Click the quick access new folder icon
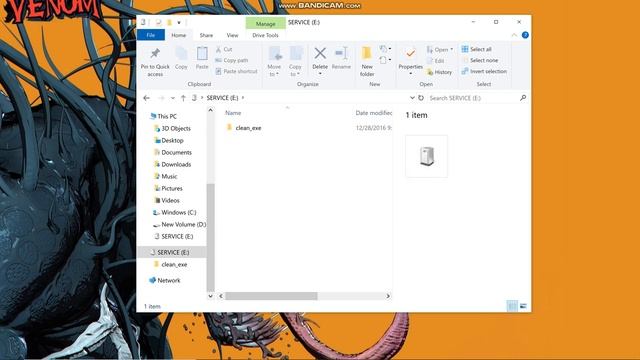 tap(169, 22)
